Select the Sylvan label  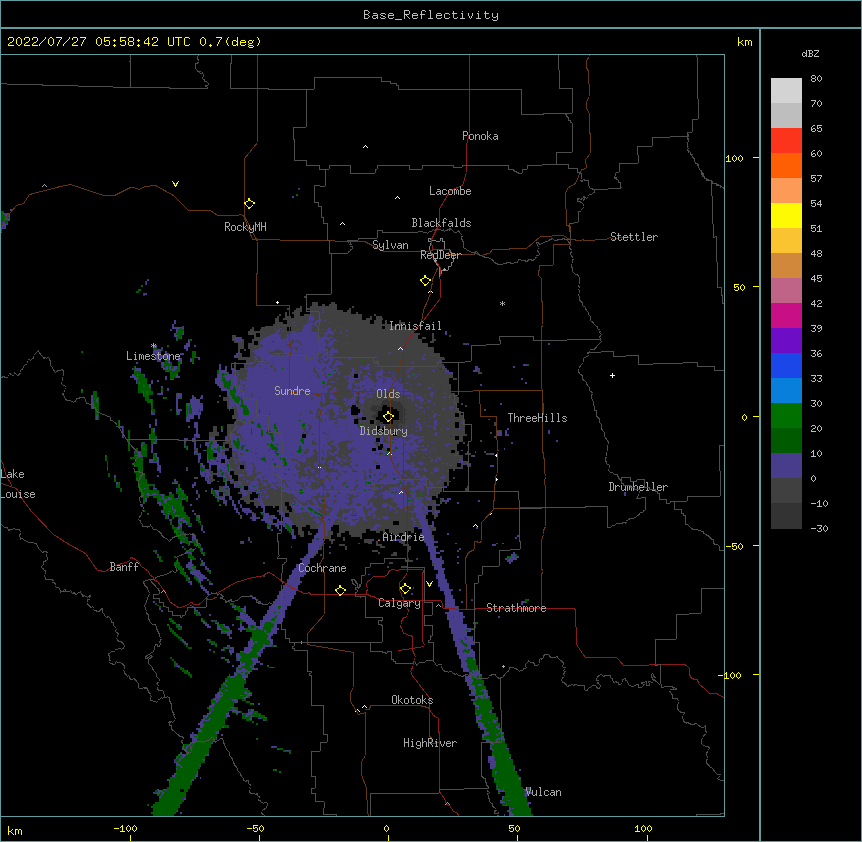pos(390,245)
